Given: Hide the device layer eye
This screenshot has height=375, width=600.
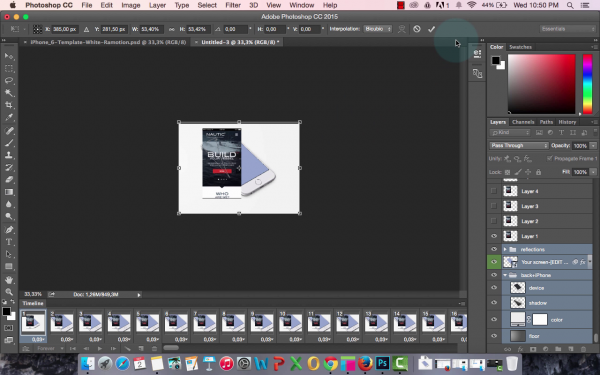Looking at the screenshot, I should 494,288.
